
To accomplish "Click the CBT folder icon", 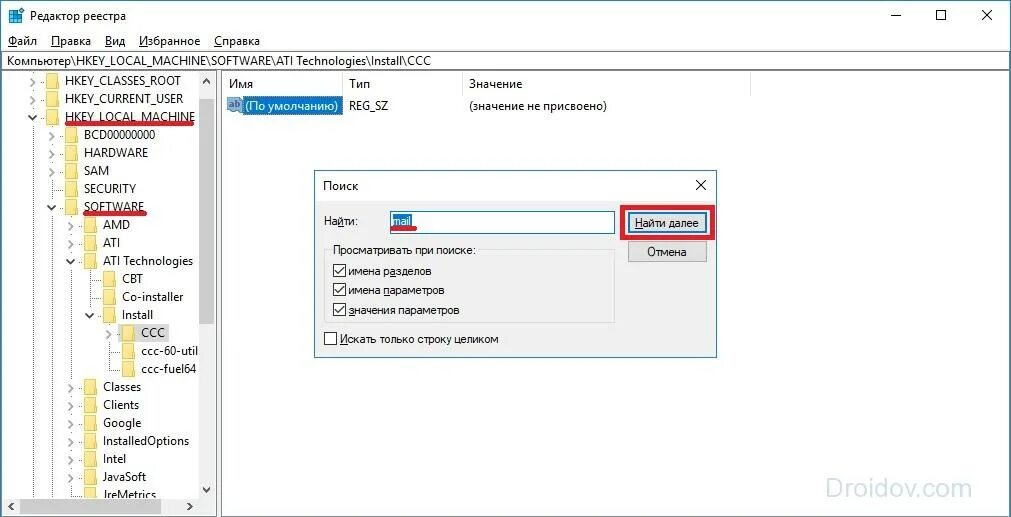I will [110, 279].
